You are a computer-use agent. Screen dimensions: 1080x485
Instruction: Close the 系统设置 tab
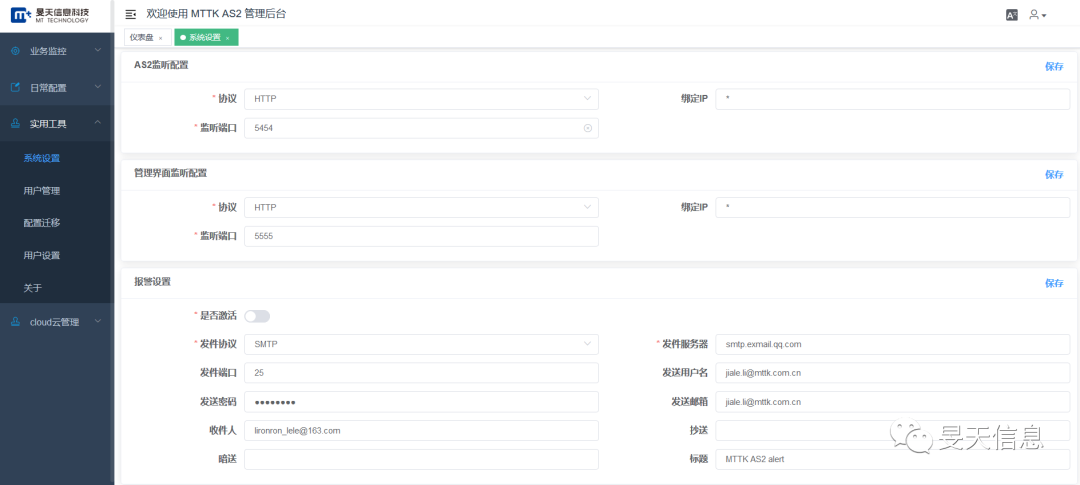pos(227,38)
